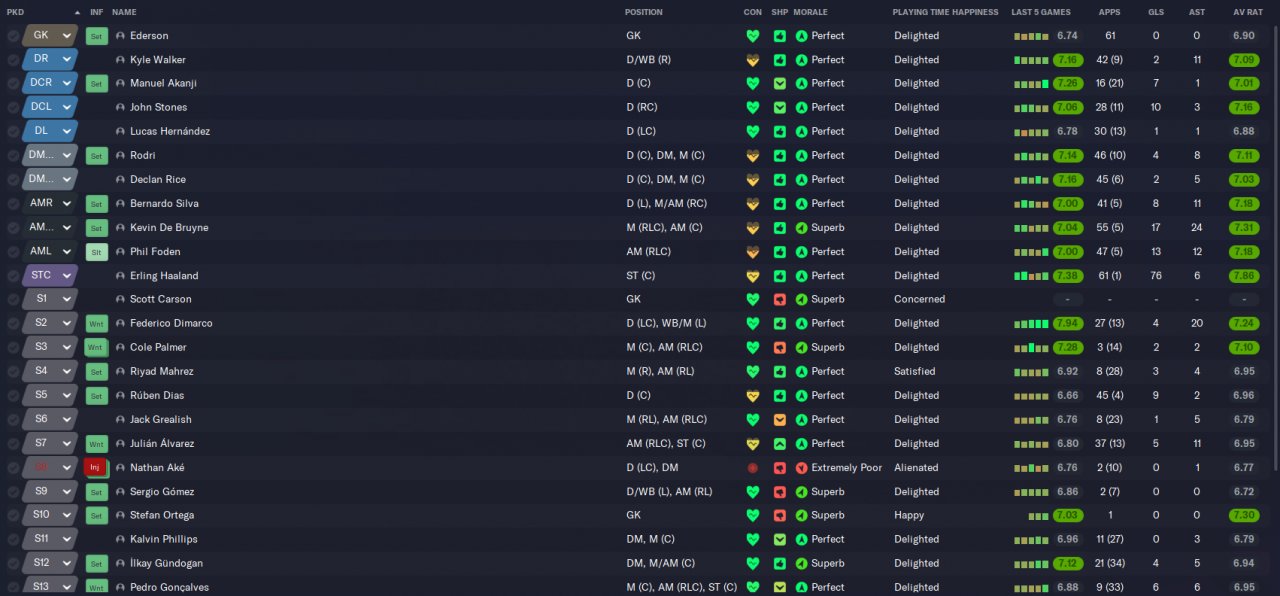The height and width of the screenshot is (596, 1280).
Task: Sort by the GLS column header
Action: coord(1156,12)
